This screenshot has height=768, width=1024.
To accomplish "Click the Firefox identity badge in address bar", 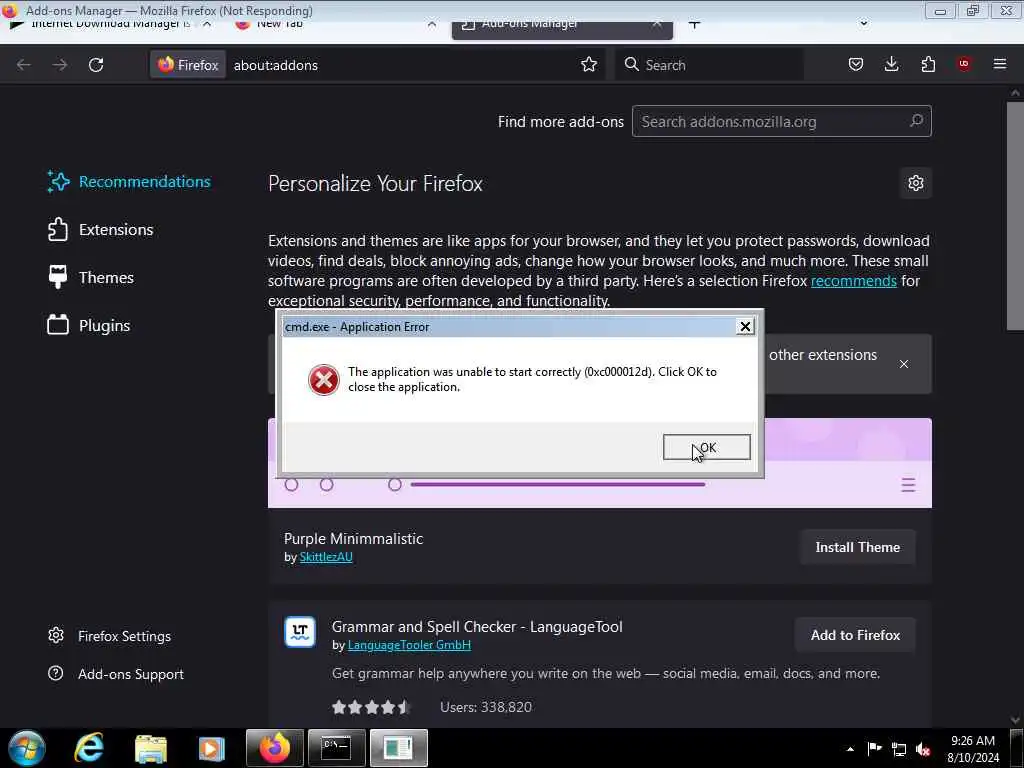I will point(188,65).
